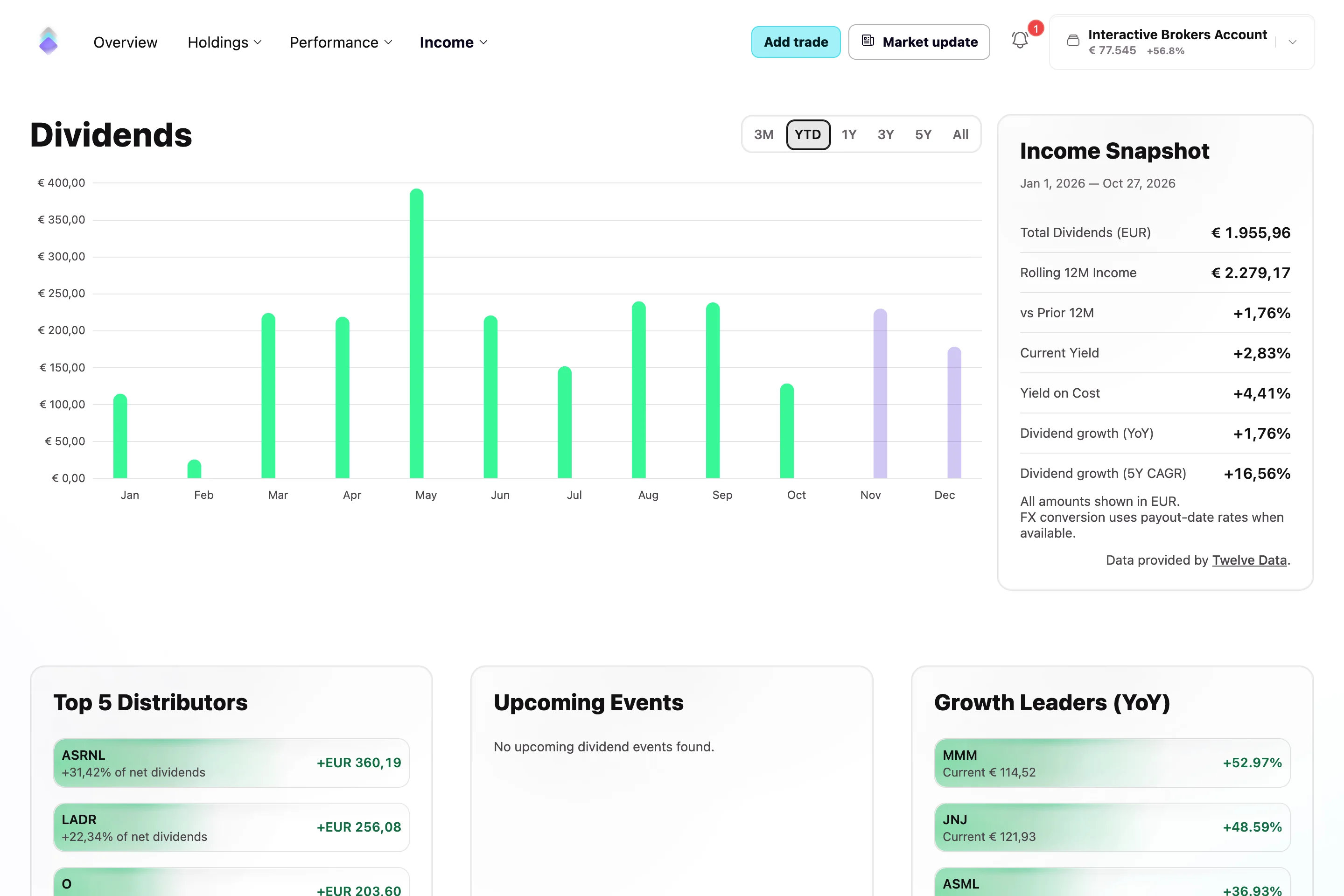Image resolution: width=1344 pixels, height=896 pixels.
Task: Click the app logo icon
Action: [49, 41]
